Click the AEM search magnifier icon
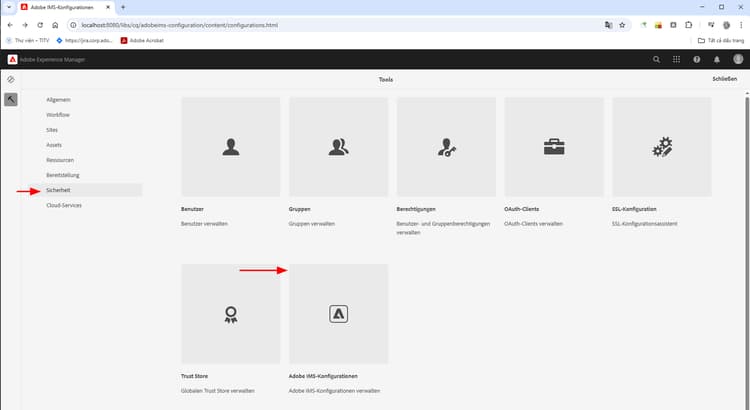This screenshot has width=750, height=410. [x=656, y=59]
